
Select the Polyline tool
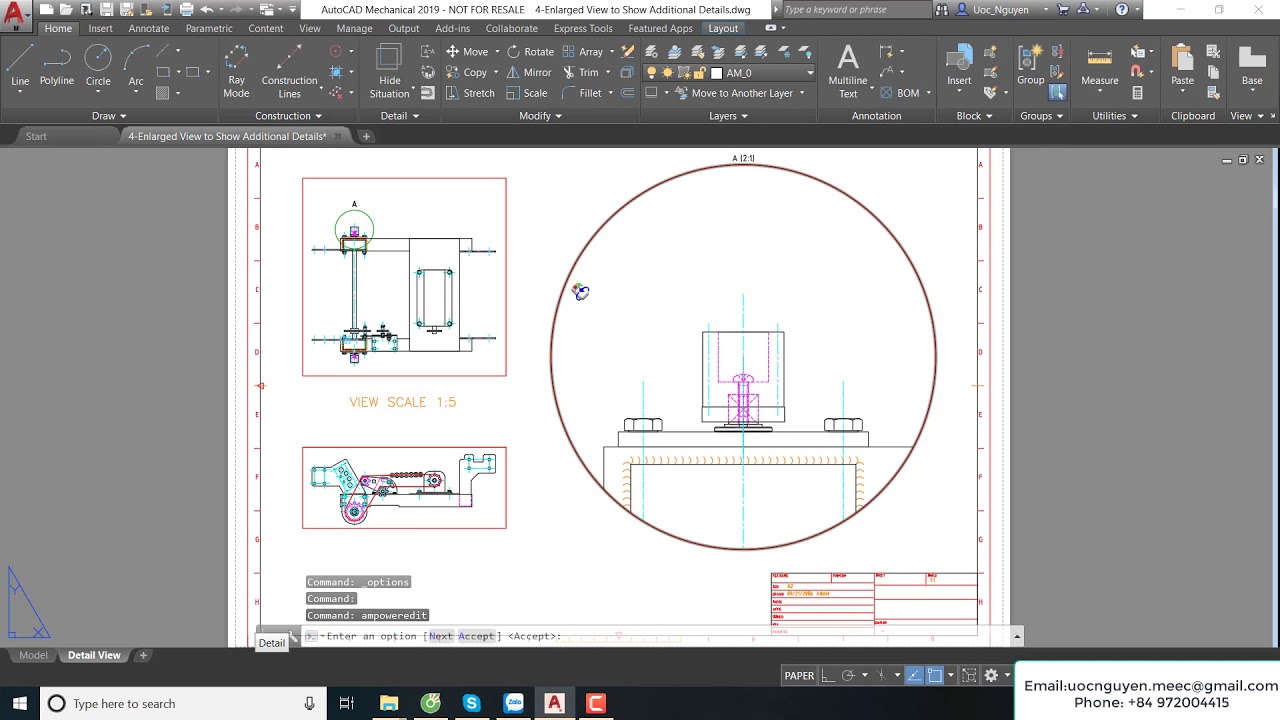click(57, 66)
